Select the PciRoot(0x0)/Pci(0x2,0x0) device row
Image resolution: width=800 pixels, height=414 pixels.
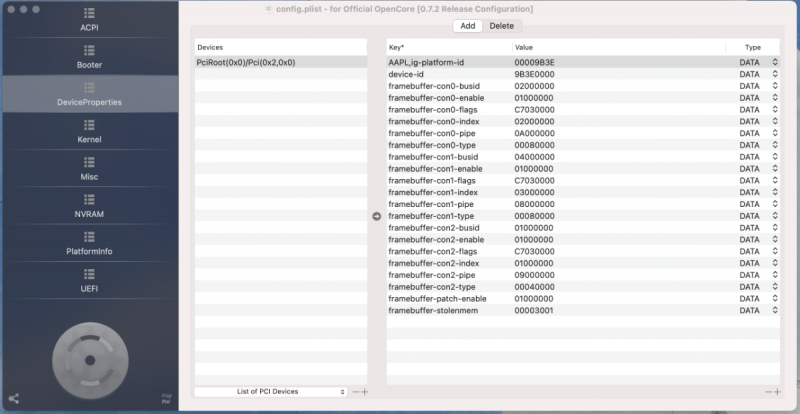point(281,62)
